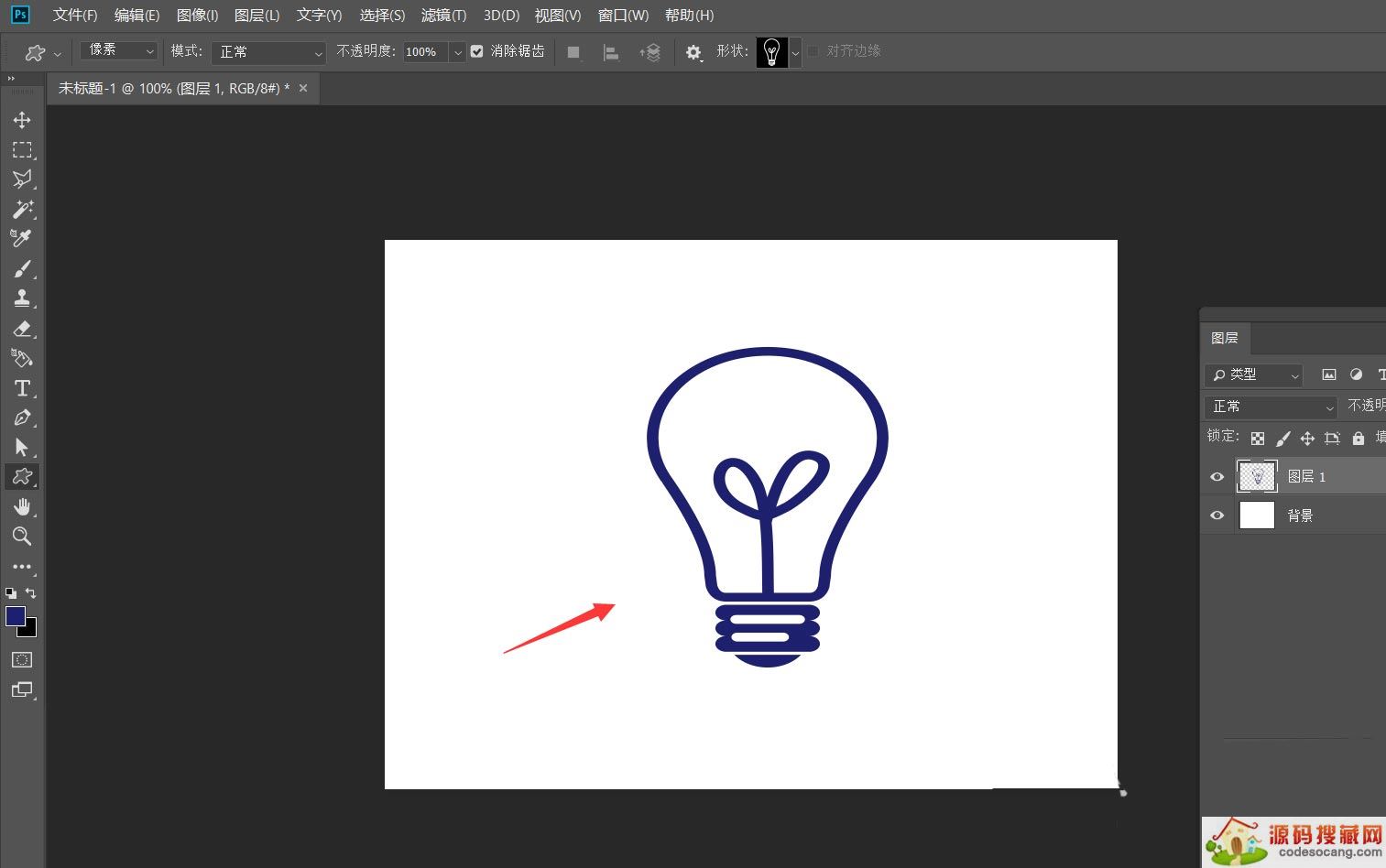Open the layer blend mode 正常 dropdown
Screen dimensions: 1386x868
pos(1271,407)
